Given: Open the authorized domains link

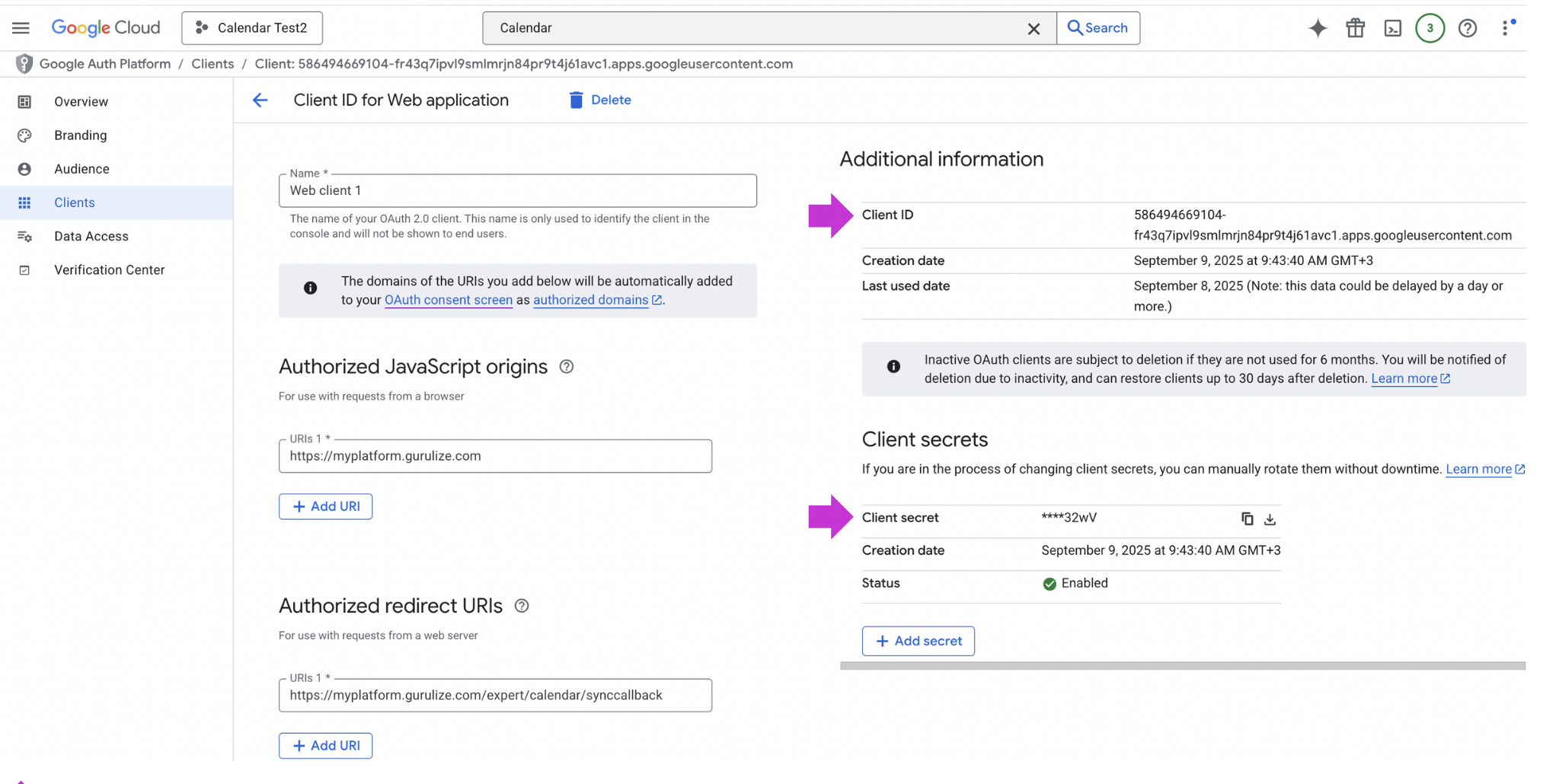Looking at the screenshot, I should (x=597, y=300).
